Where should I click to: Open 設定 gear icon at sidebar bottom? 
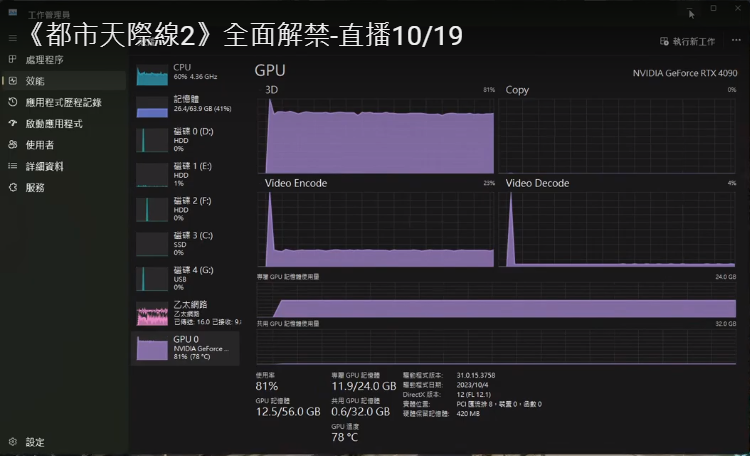[13, 442]
